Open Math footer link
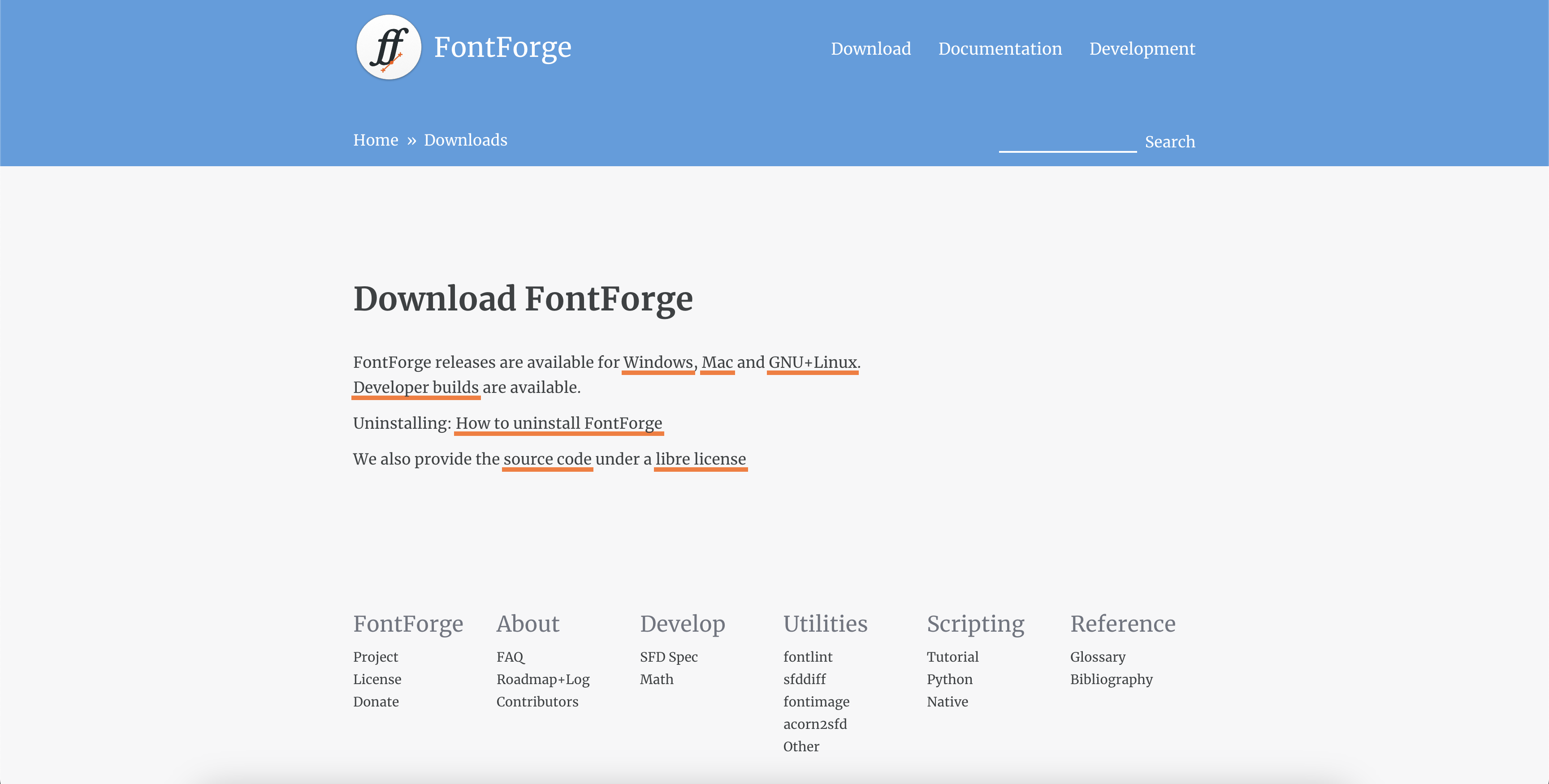1549x784 pixels. coord(657,679)
